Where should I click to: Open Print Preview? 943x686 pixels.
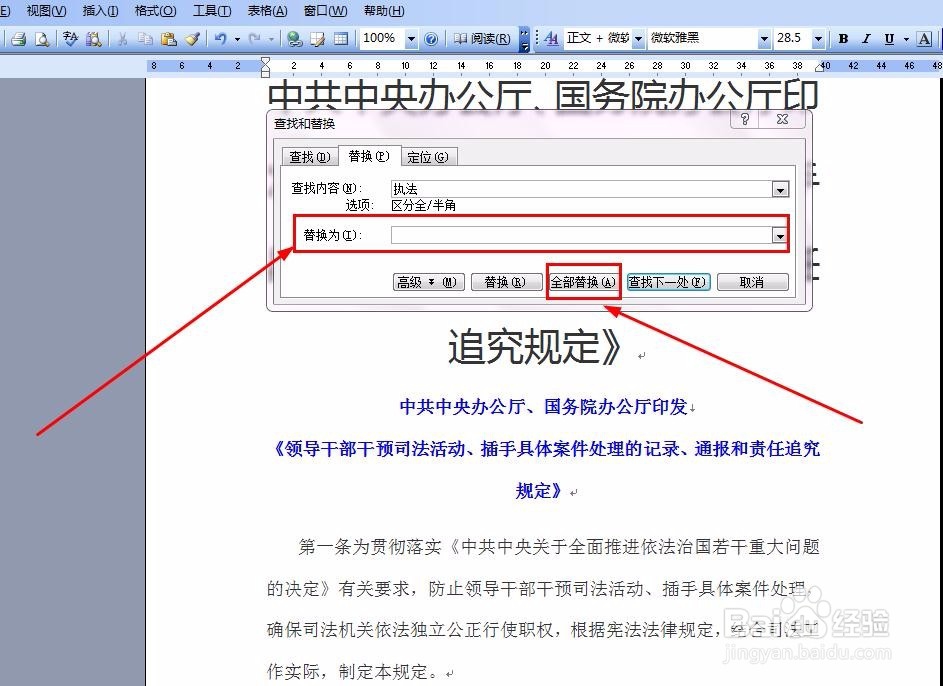coord(42,40)
